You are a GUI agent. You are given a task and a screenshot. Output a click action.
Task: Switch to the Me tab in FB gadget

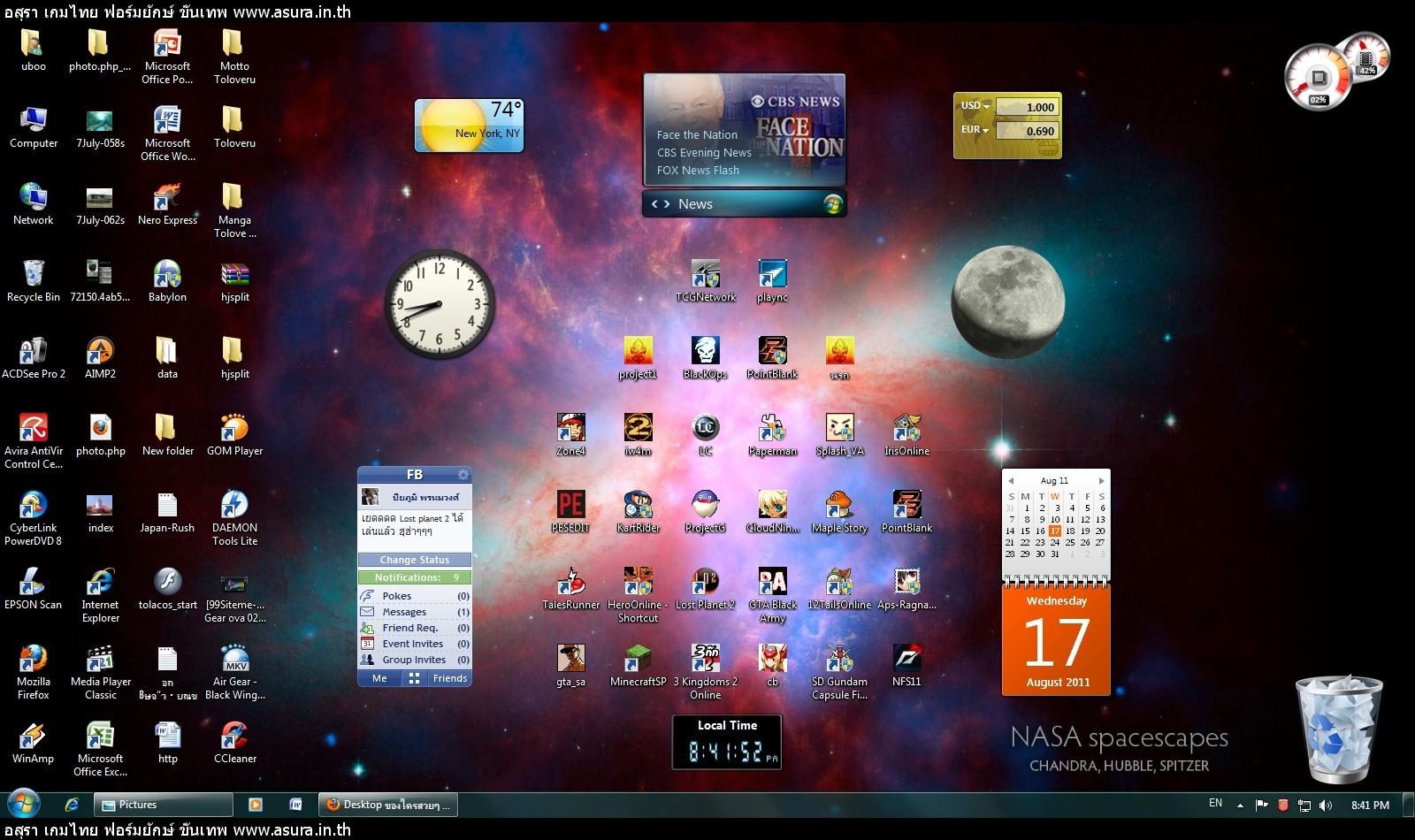(x=379, y=678)
